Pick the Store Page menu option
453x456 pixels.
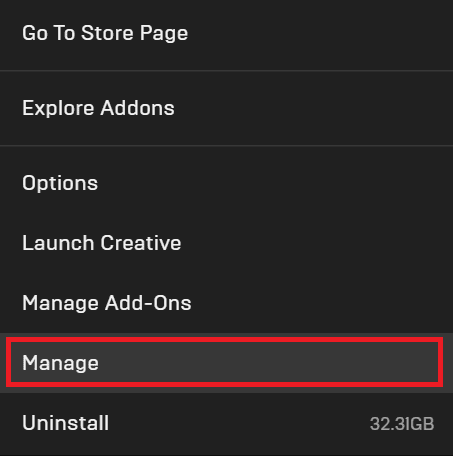(226, 33)
